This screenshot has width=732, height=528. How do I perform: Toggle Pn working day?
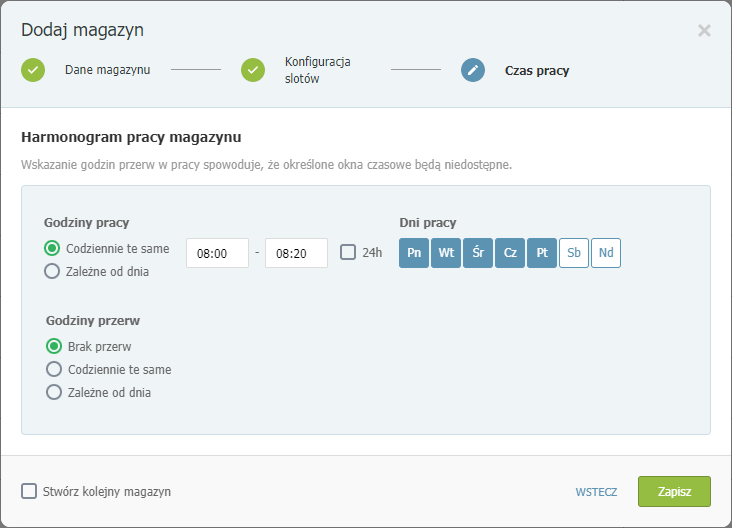pyautogui.click(x=414, y=253)
